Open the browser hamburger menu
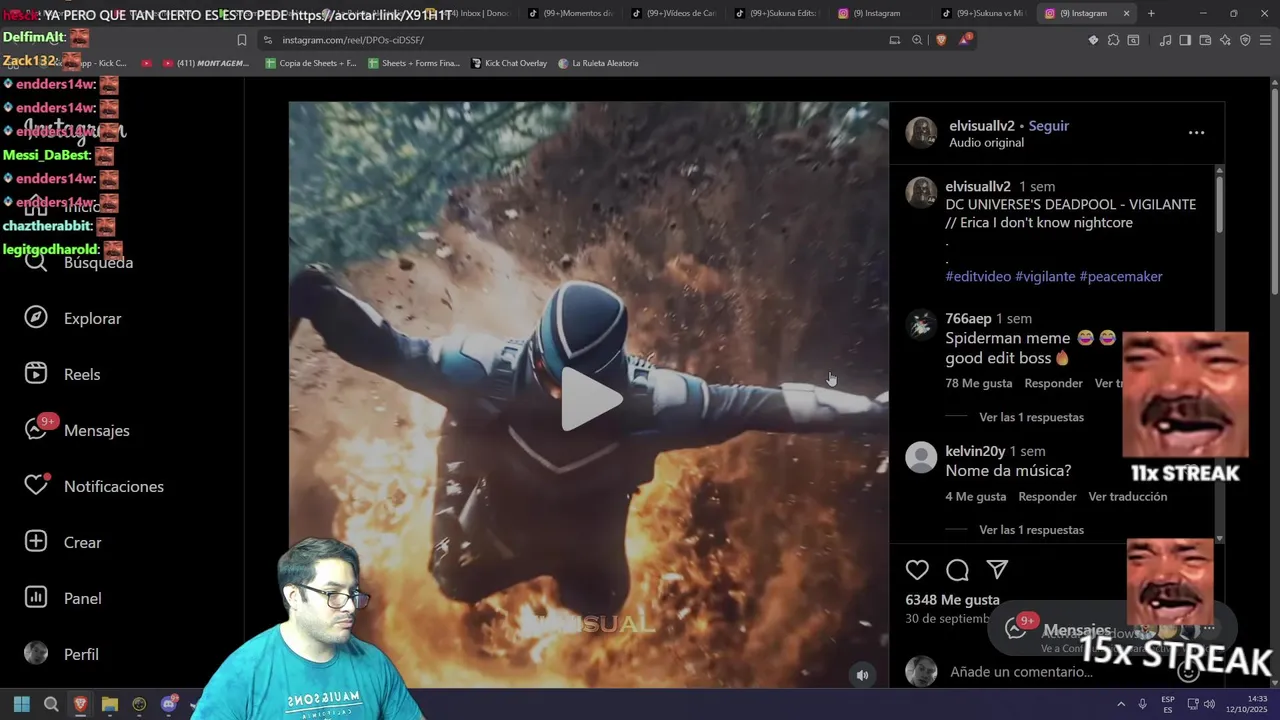 pos(1265,40)
